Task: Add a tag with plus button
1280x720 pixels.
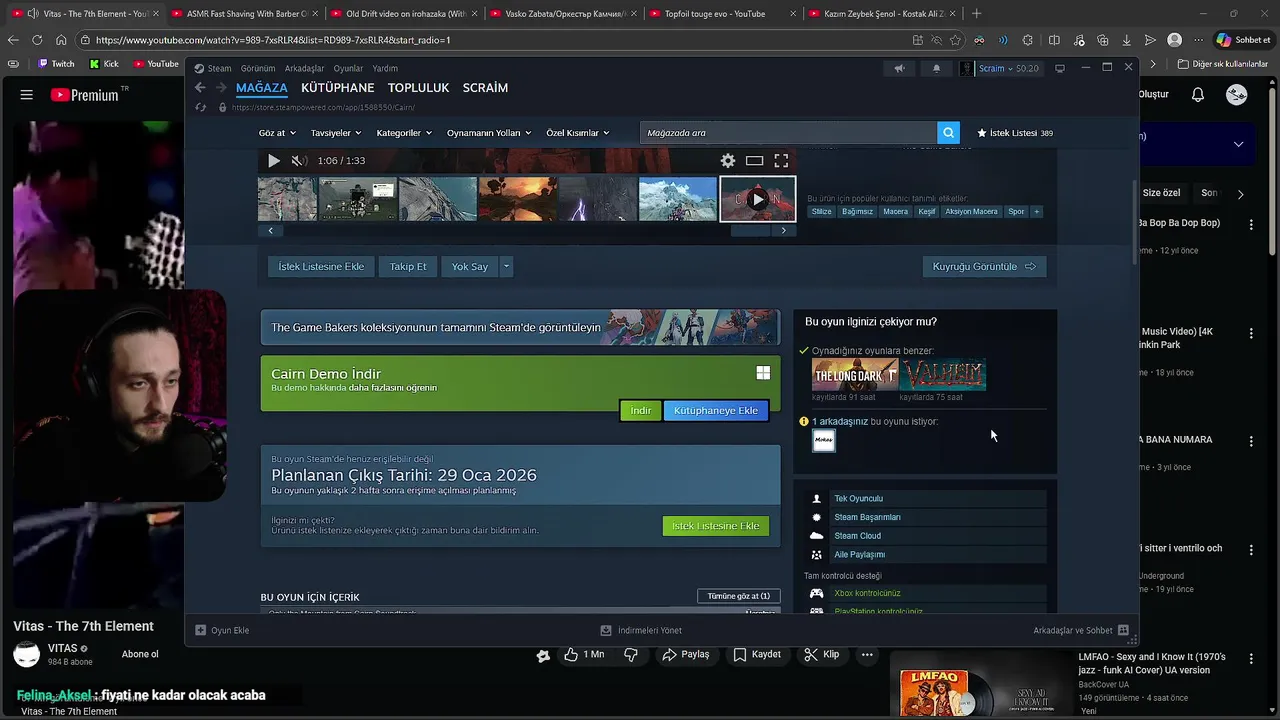Action: click(1037, 212)
